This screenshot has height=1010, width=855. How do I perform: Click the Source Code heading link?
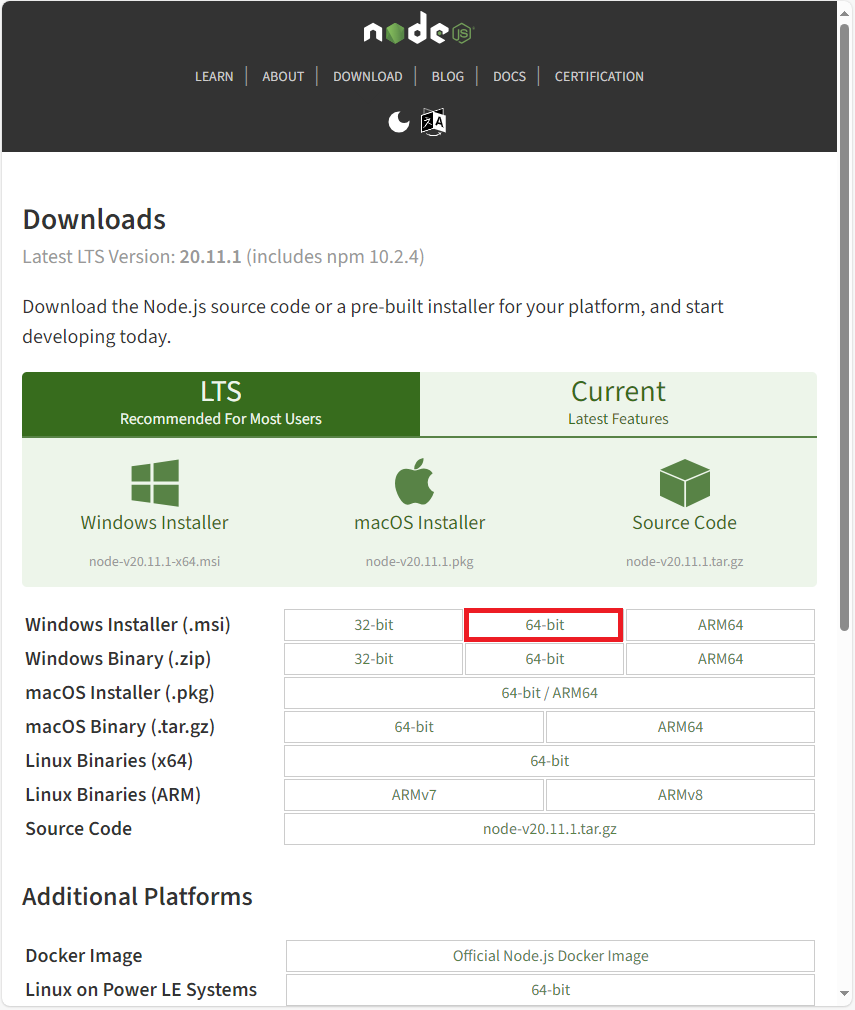click(x=684, y=522)
